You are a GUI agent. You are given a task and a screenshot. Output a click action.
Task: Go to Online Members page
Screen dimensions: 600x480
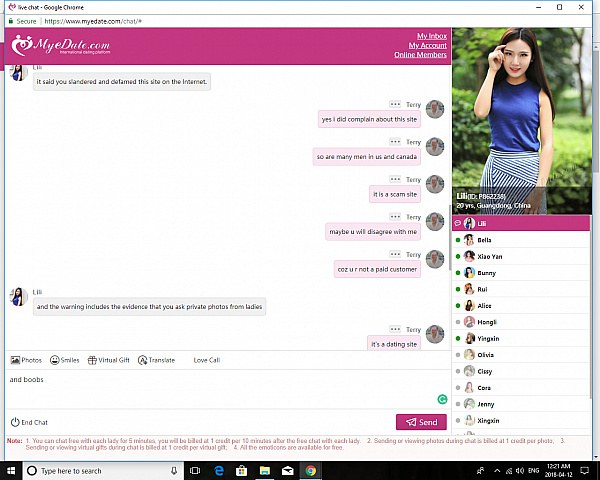pos(420,55)
